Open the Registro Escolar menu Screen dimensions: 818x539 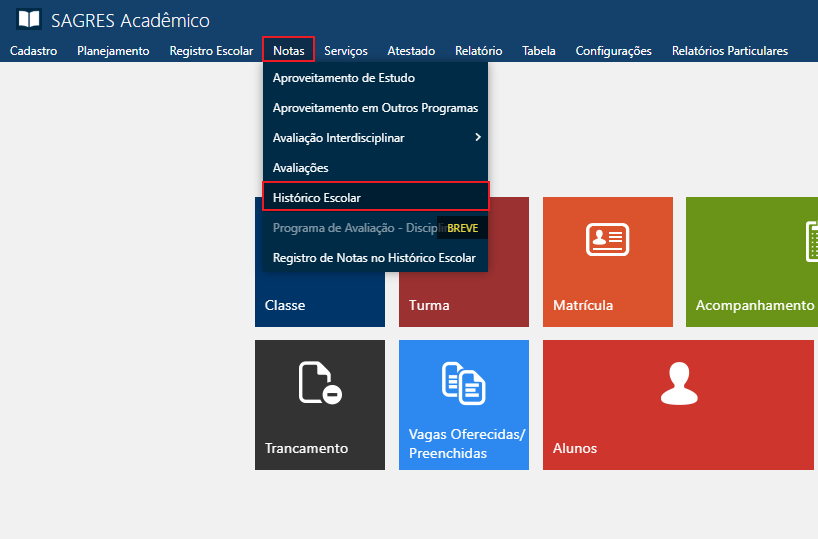coord(211,50)
